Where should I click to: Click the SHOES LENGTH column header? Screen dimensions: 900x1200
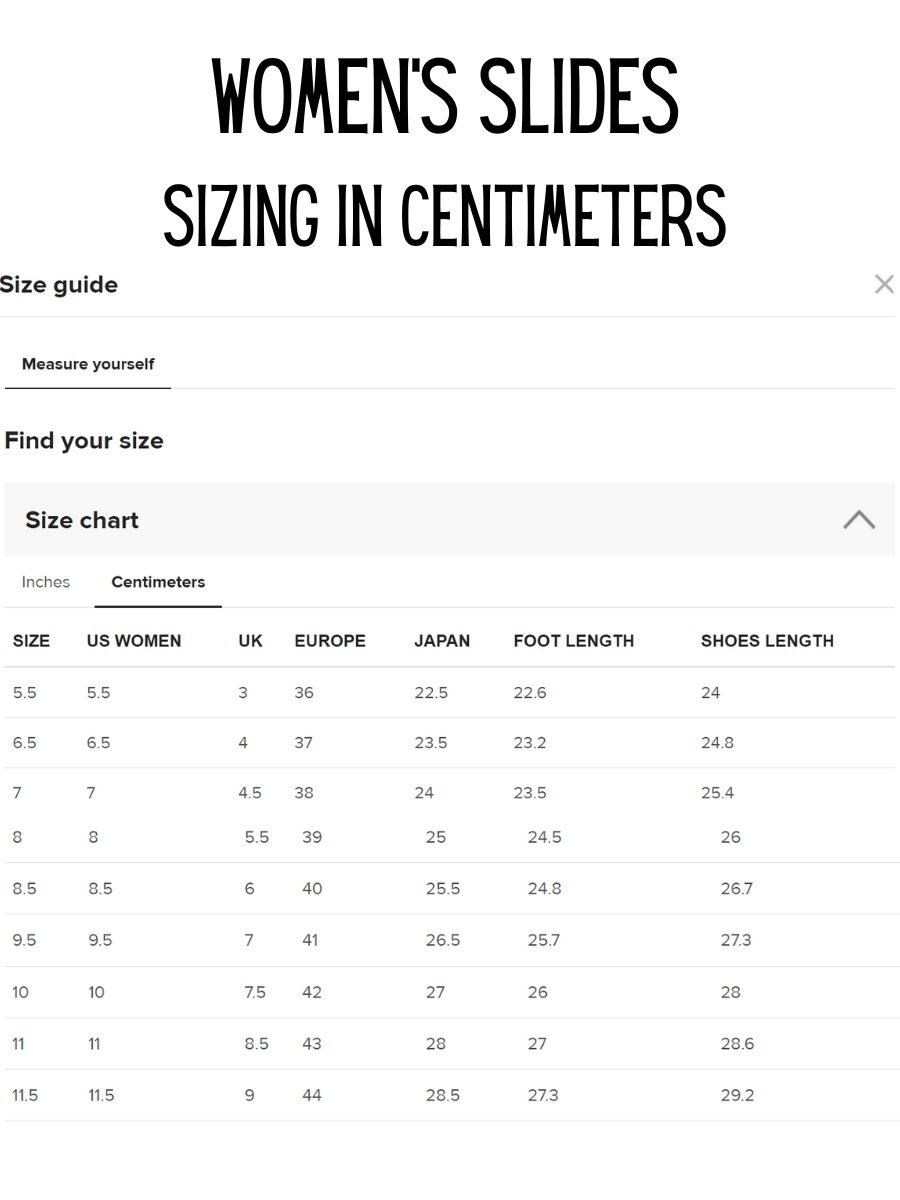pyautogui.click(x=767, y=641)
